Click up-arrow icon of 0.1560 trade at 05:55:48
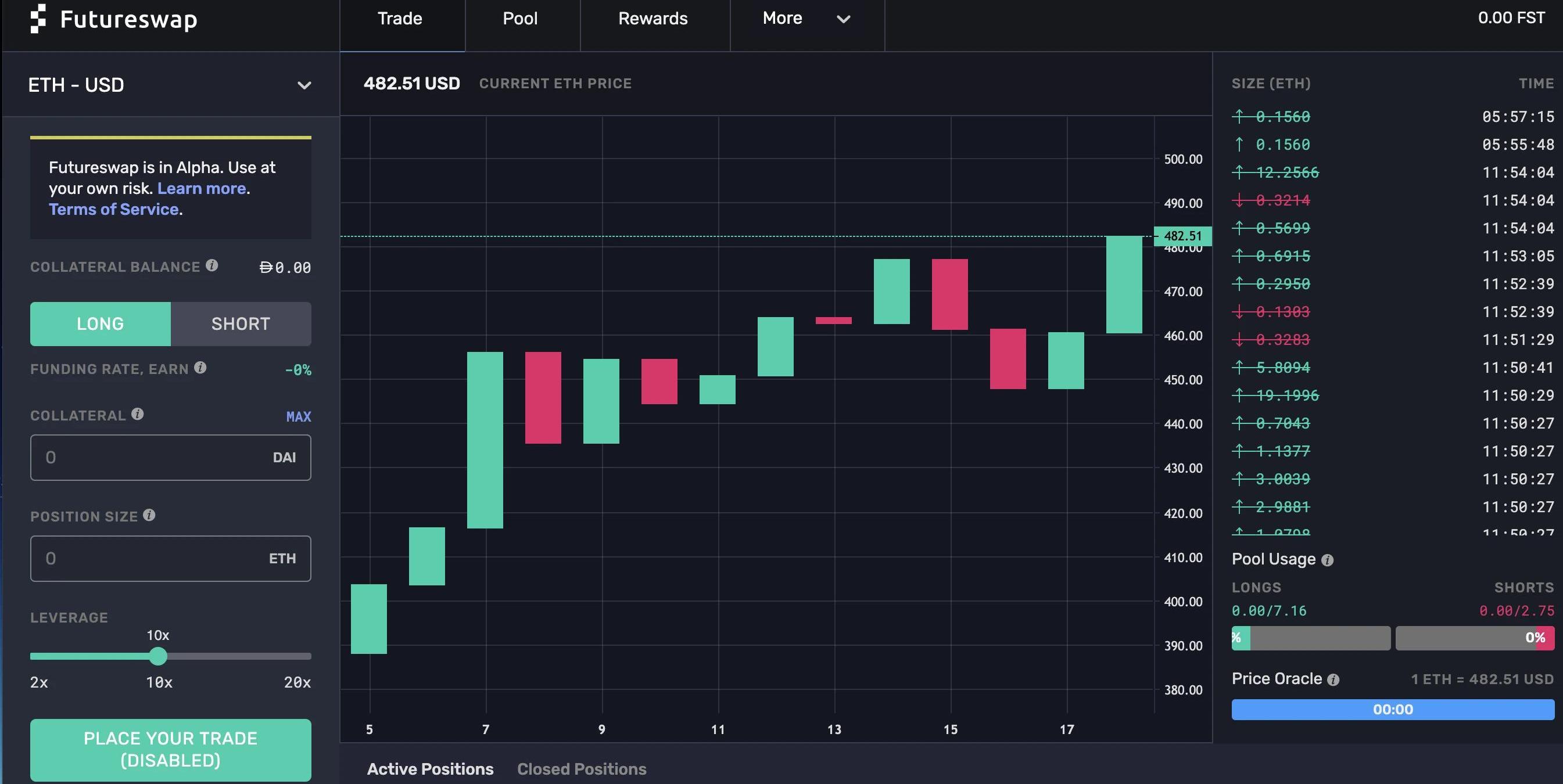The width and height of the screenshot is (1563, 784). [1239, 144]
